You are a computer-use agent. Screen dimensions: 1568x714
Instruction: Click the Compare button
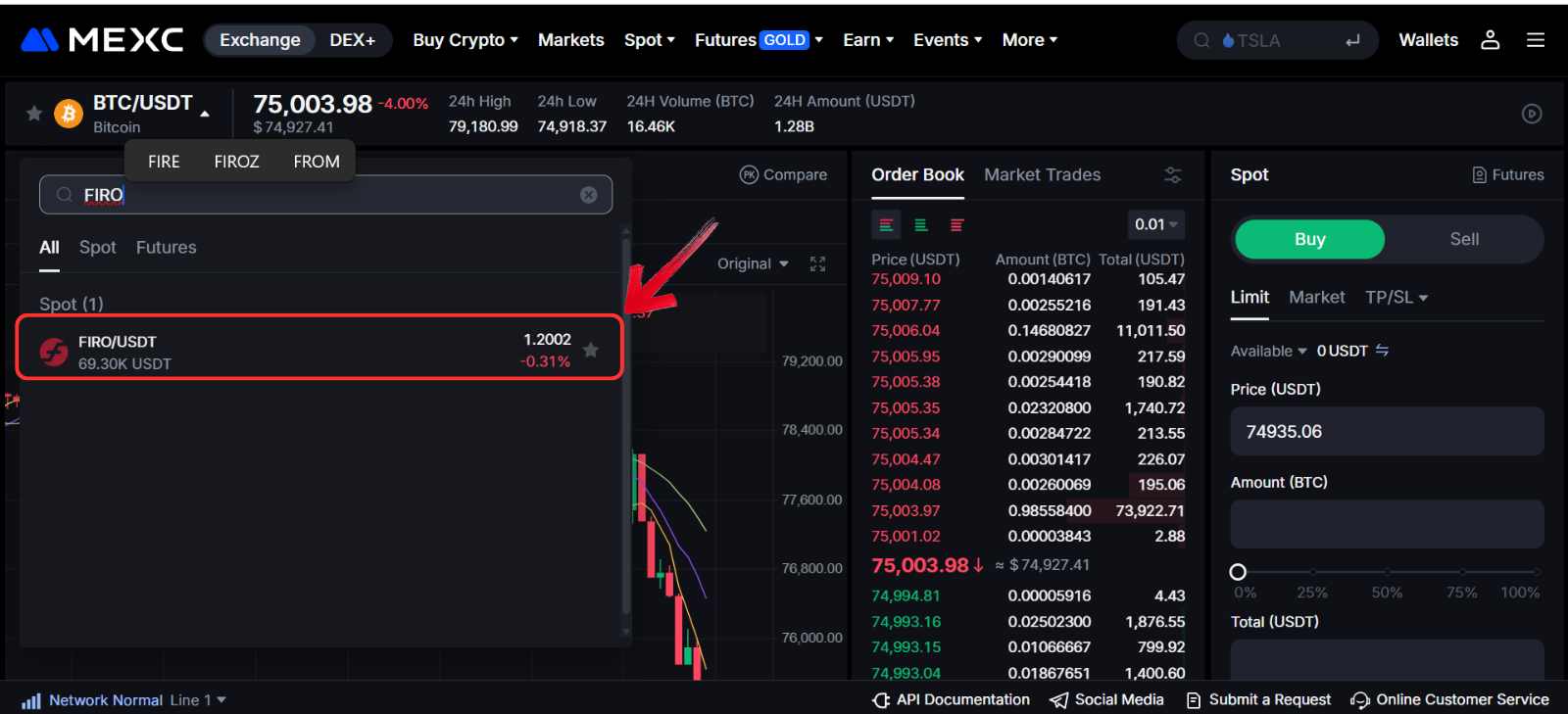783,175
